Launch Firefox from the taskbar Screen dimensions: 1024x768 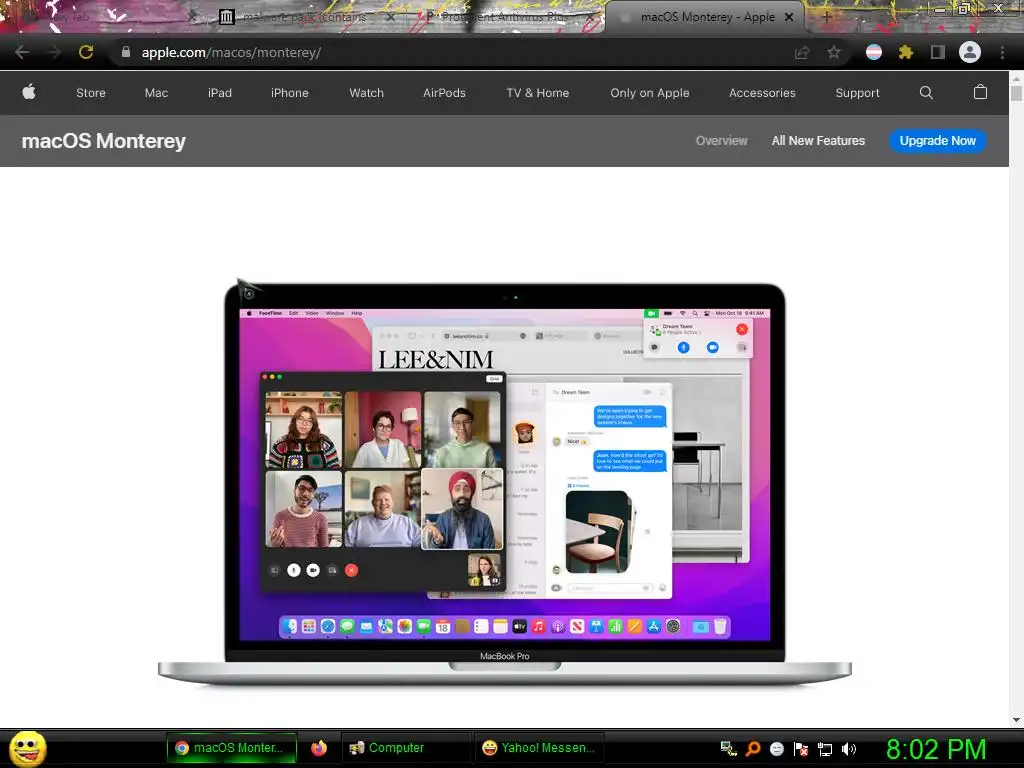pos(319,748)
